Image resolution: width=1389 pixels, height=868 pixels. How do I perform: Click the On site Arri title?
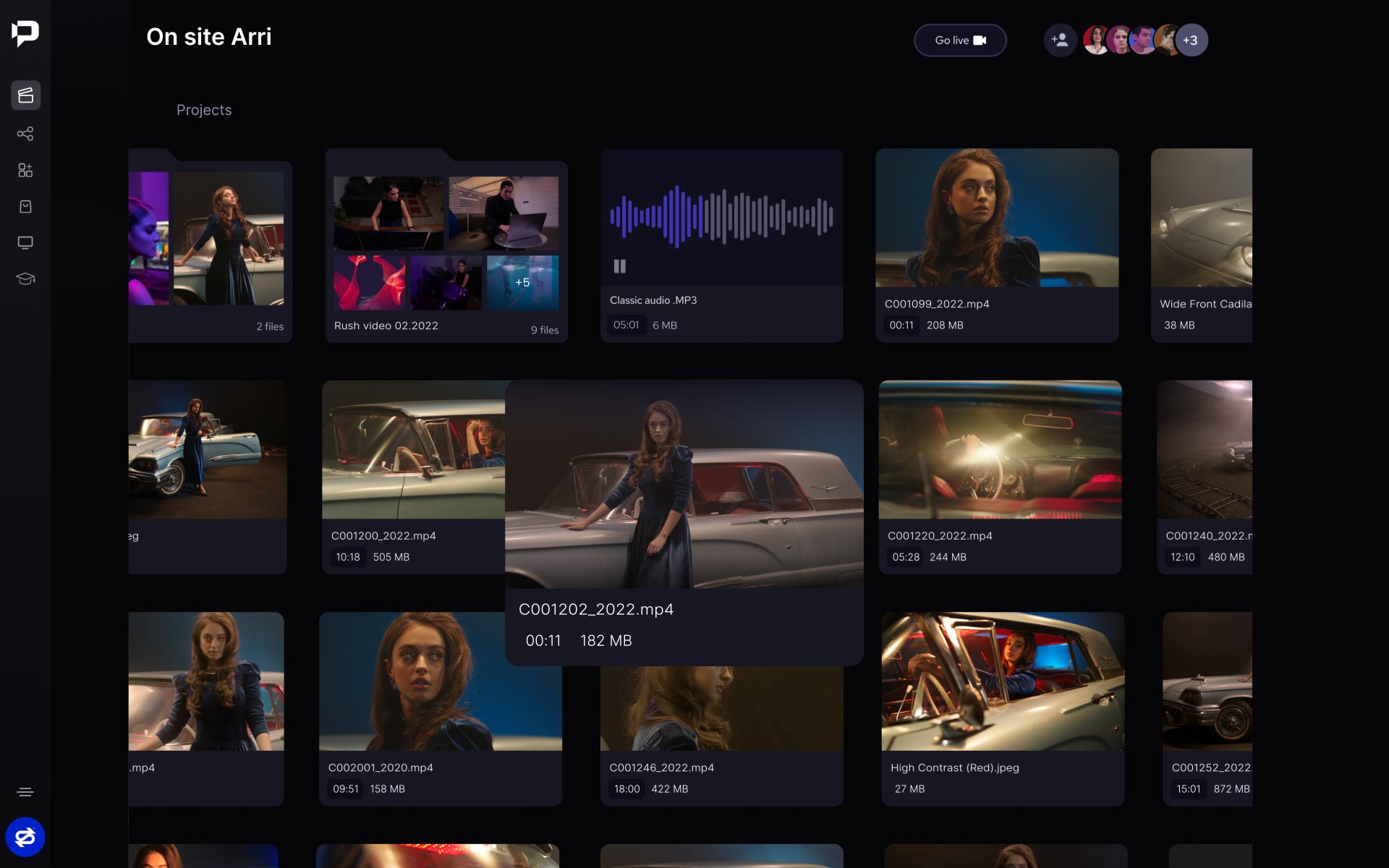[x=209, y=37]
